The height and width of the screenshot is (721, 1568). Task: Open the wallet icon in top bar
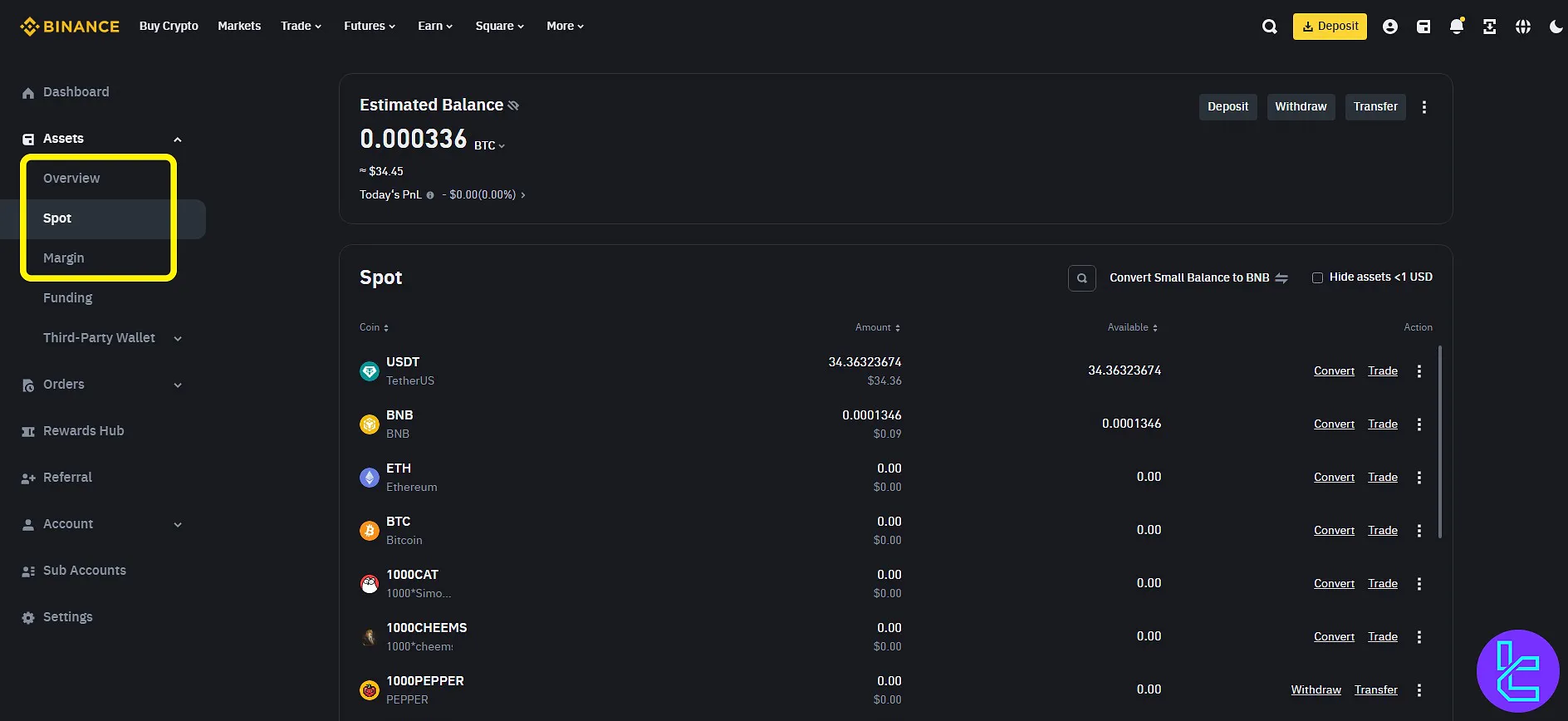tap(1423, 27)
